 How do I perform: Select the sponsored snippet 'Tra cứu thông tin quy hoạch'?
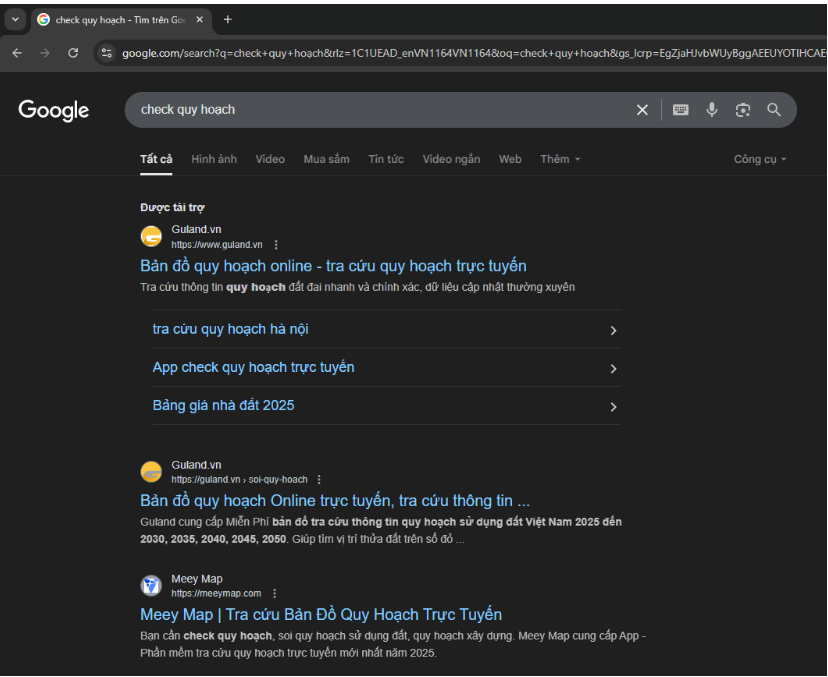[x=357, y=287]
